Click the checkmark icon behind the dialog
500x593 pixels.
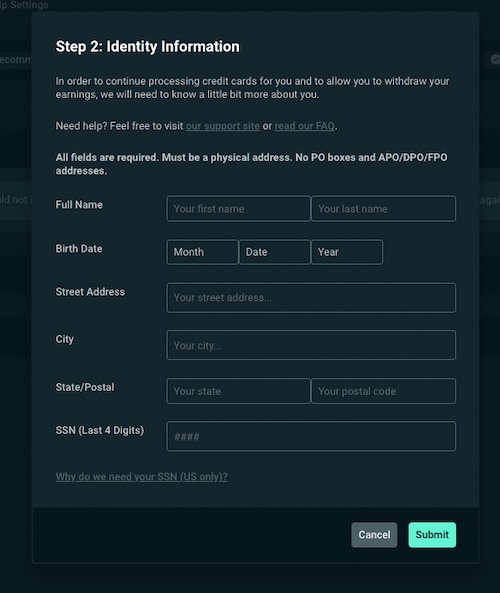[495, 59]
